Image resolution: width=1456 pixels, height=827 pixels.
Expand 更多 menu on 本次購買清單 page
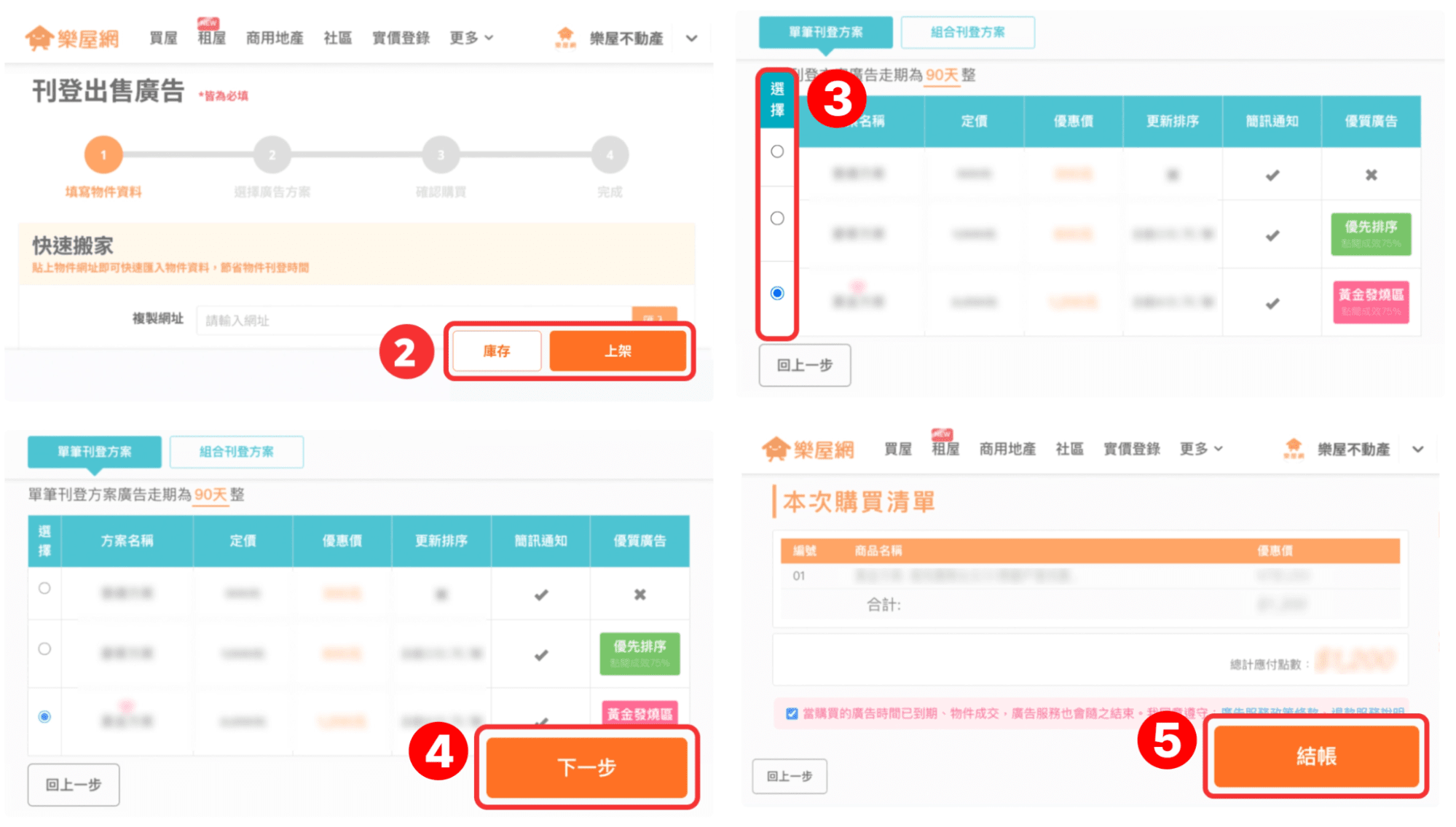[x=1201, y=449]
